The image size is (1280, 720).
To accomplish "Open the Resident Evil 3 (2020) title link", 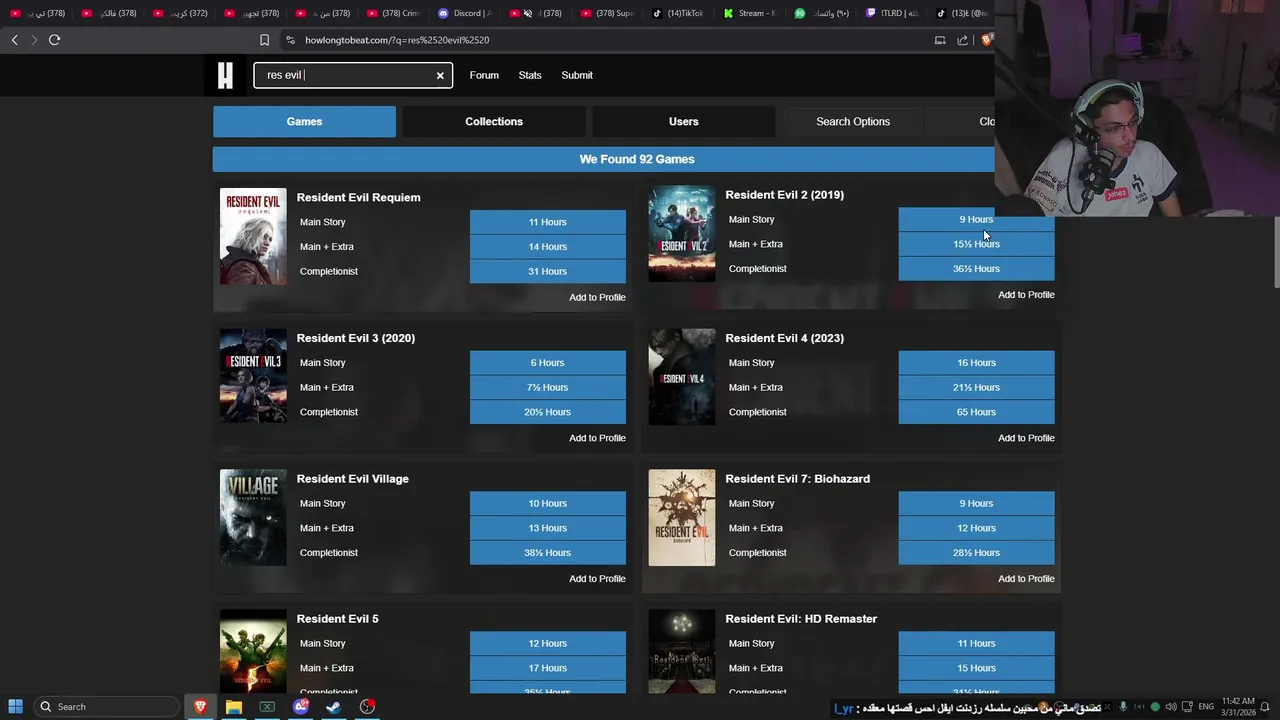I will (355, 338).
